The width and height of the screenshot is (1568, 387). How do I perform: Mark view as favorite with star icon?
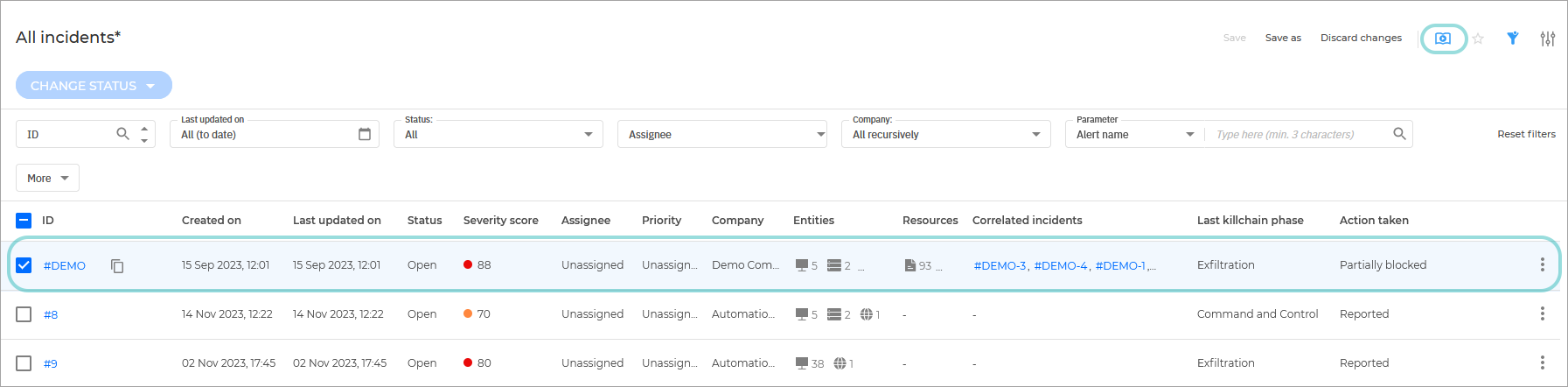point(1478,39)
